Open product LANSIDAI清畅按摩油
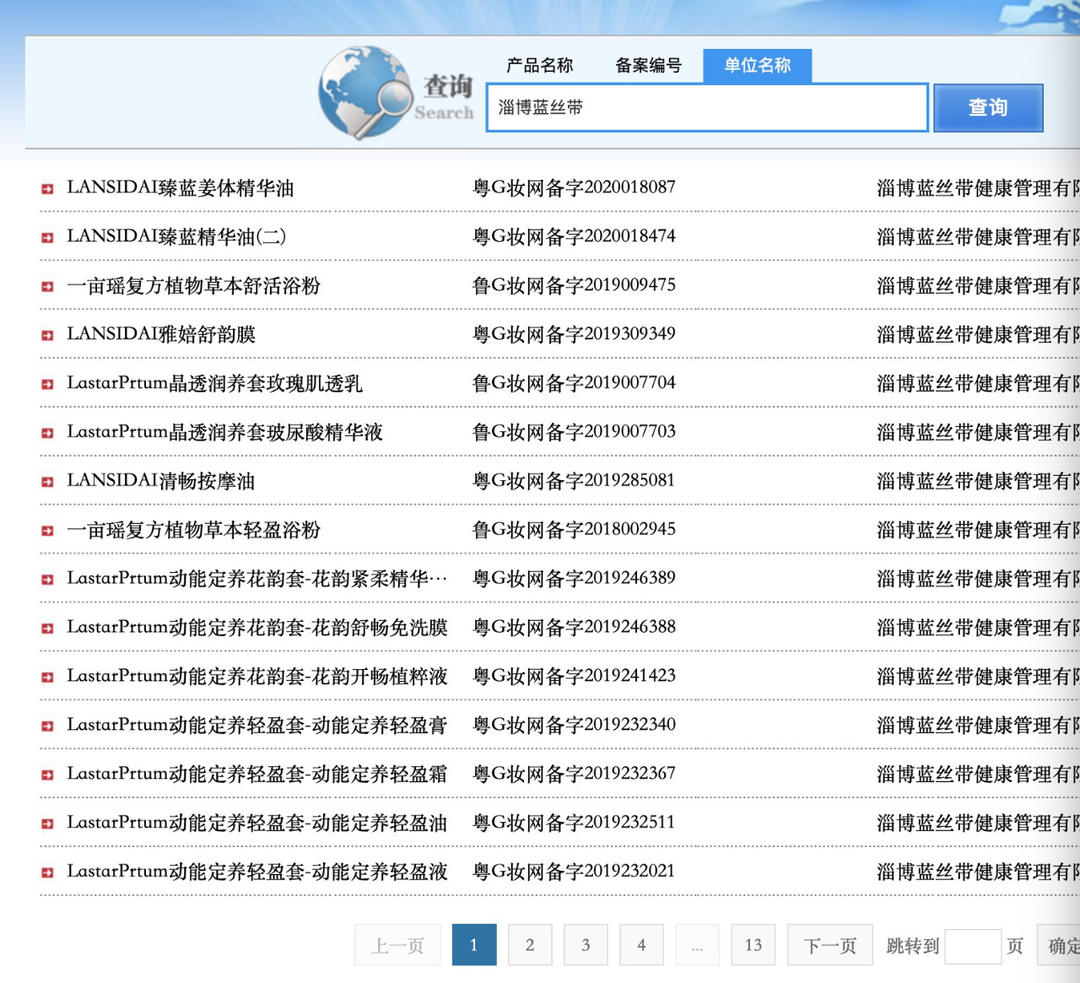Viewport: 1080px width, 983px height. [161, 482]
